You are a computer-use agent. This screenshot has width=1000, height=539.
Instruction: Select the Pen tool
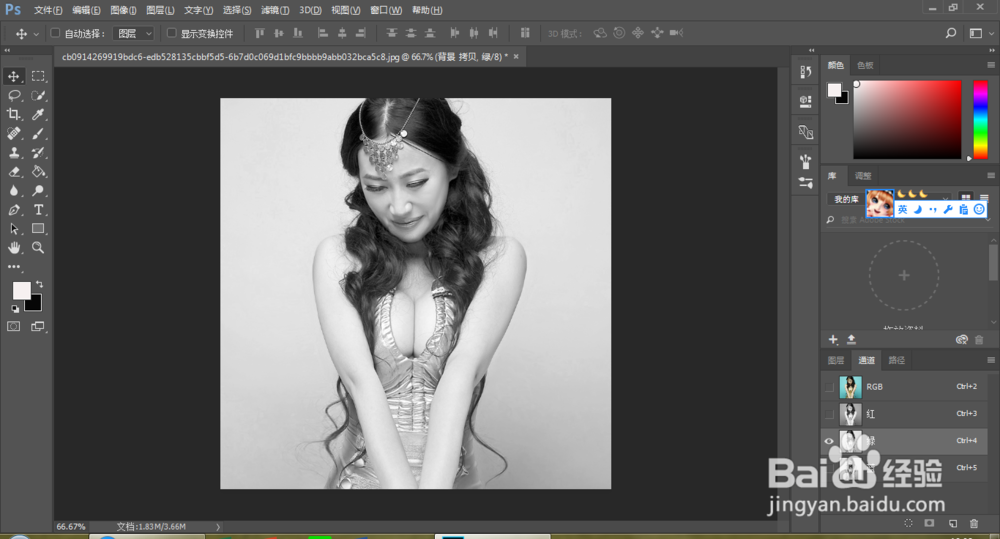13,210
